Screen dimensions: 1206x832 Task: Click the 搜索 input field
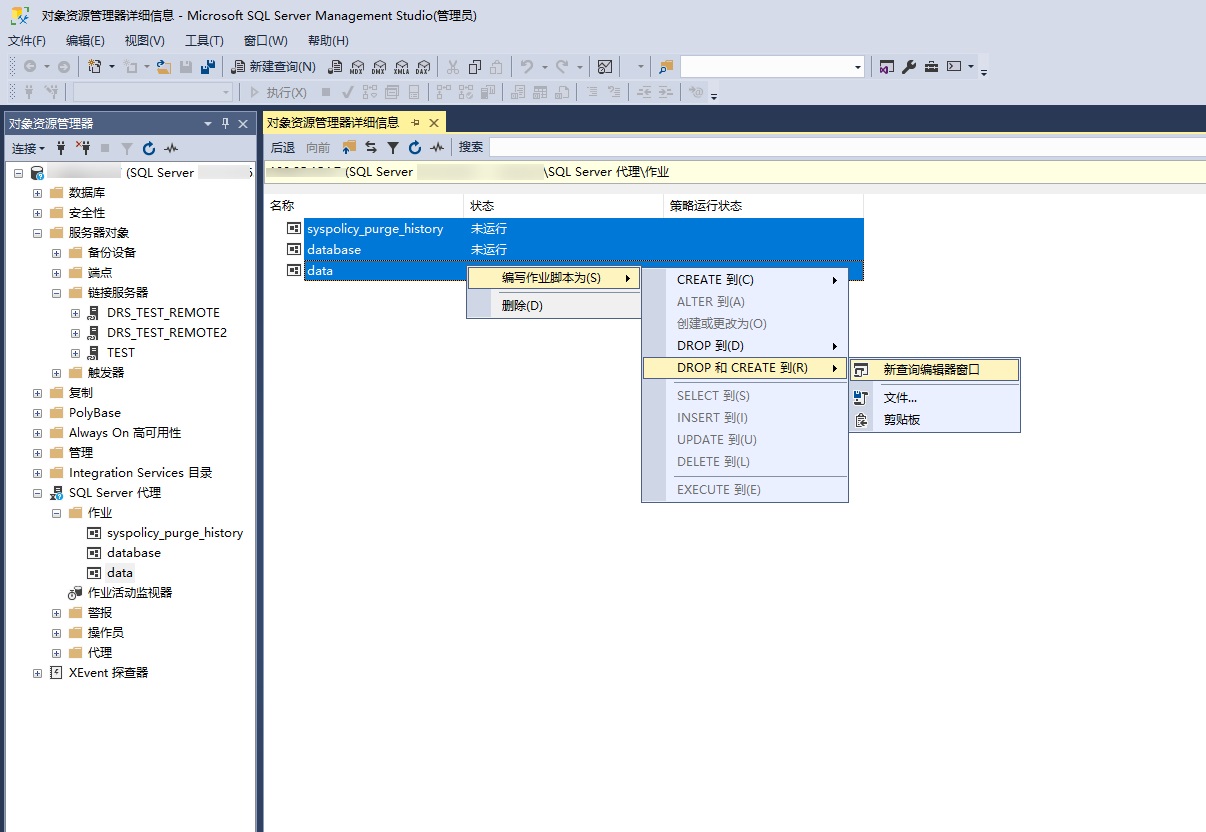[846, 147]
